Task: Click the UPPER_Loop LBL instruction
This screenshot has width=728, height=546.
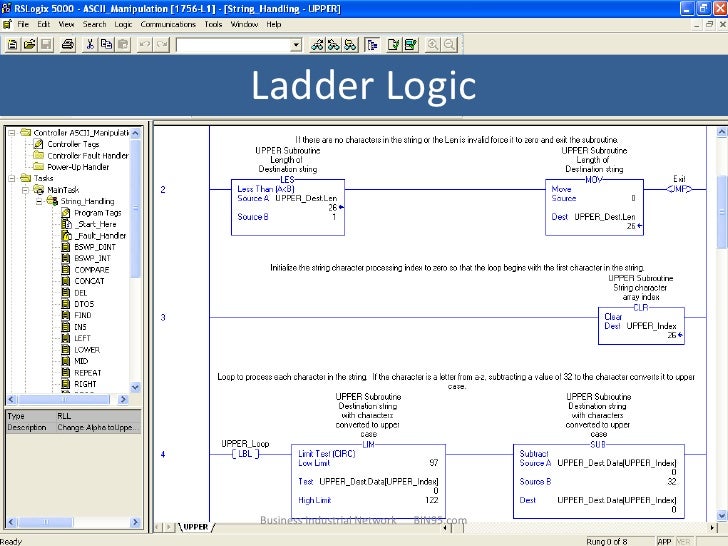Action: point(245,454)
